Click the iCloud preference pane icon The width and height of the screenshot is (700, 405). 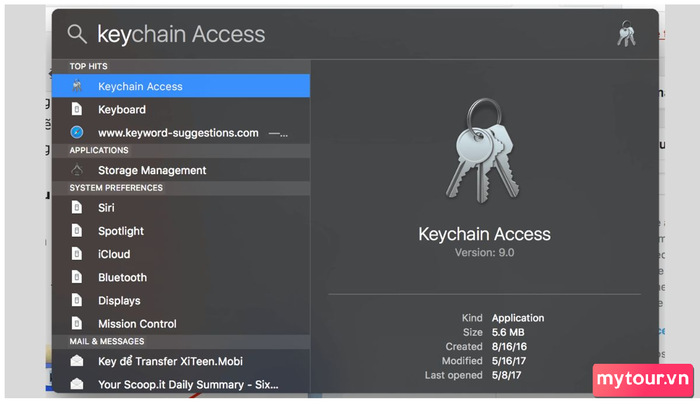click(77, 254)
